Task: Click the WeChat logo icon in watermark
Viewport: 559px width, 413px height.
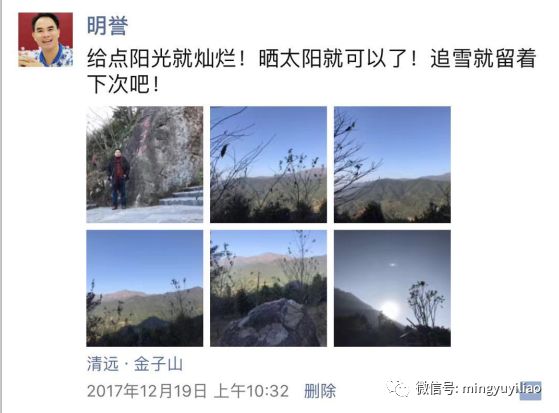Action: point(398,388)
